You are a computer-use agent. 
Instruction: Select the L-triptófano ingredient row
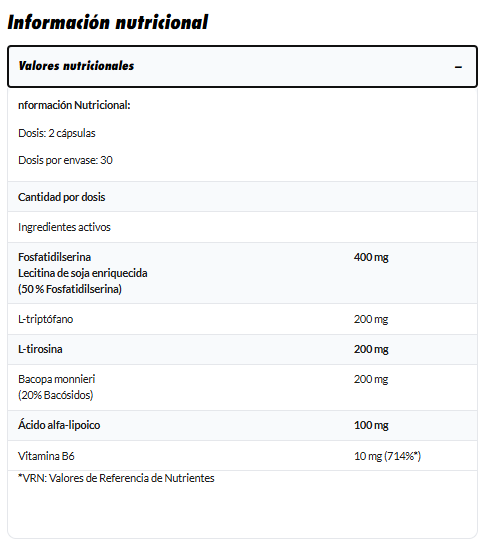[242, 319]
